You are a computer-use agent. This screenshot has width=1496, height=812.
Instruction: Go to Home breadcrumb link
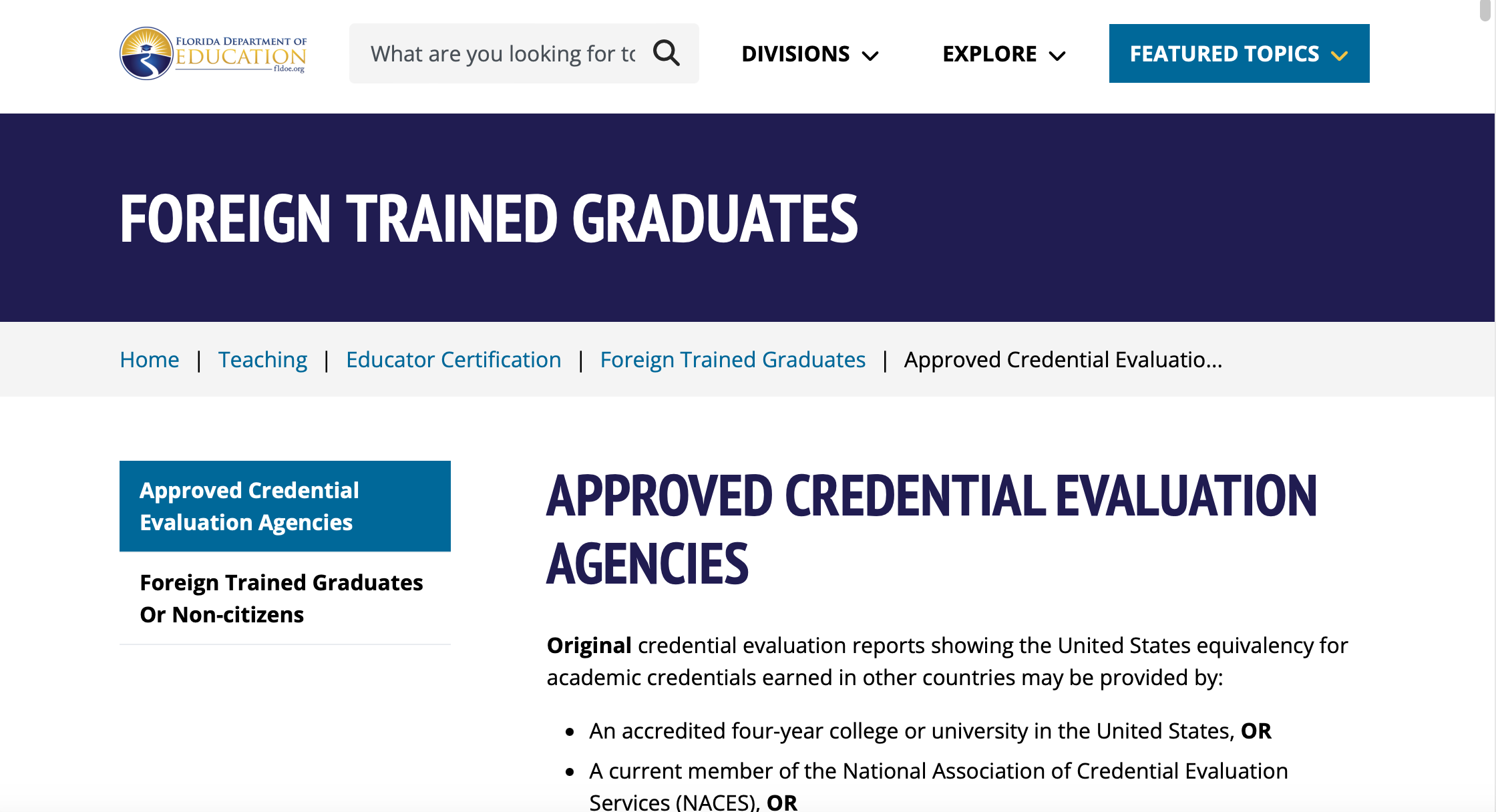coord(150,359)
